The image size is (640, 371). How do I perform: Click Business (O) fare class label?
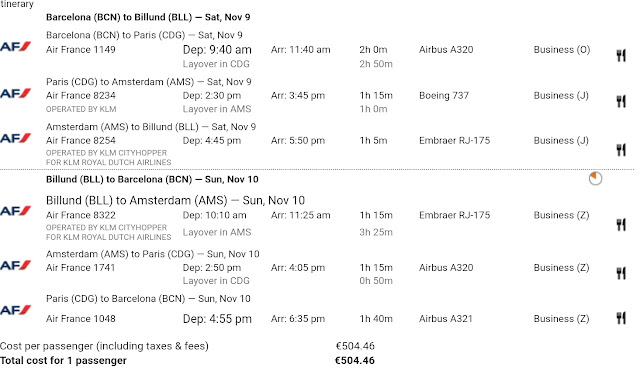562,50
